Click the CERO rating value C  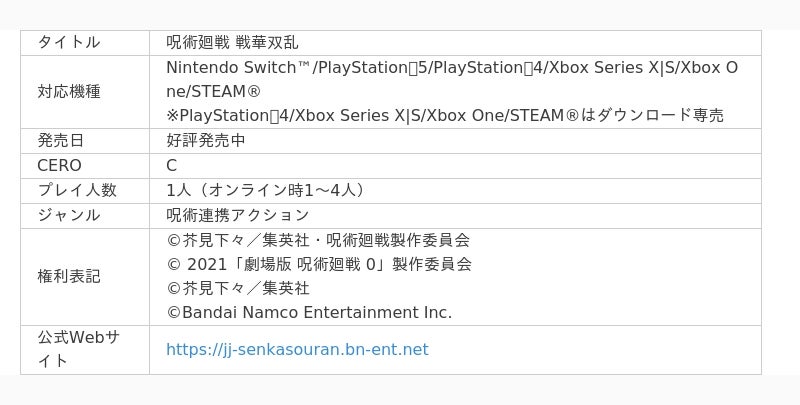click(172, 165)
